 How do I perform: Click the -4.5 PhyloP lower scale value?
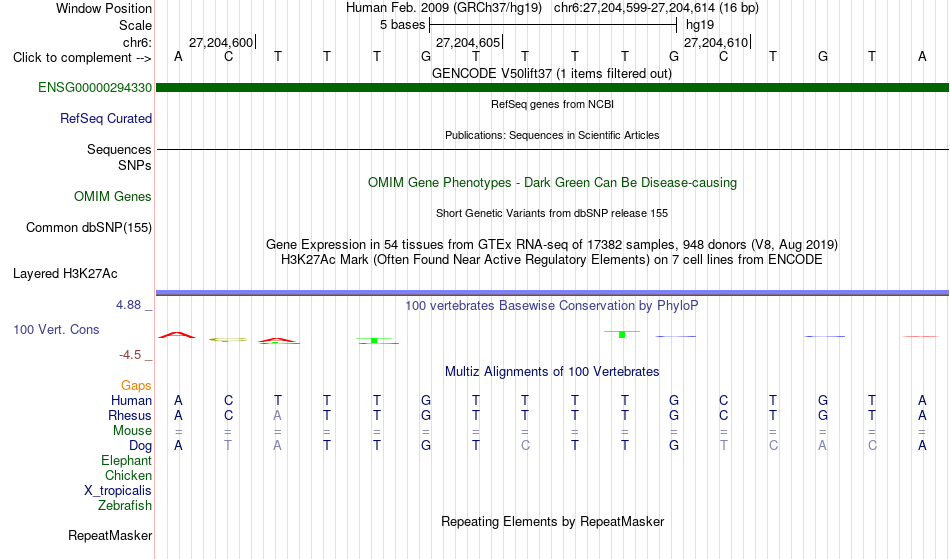pos(130,355)
